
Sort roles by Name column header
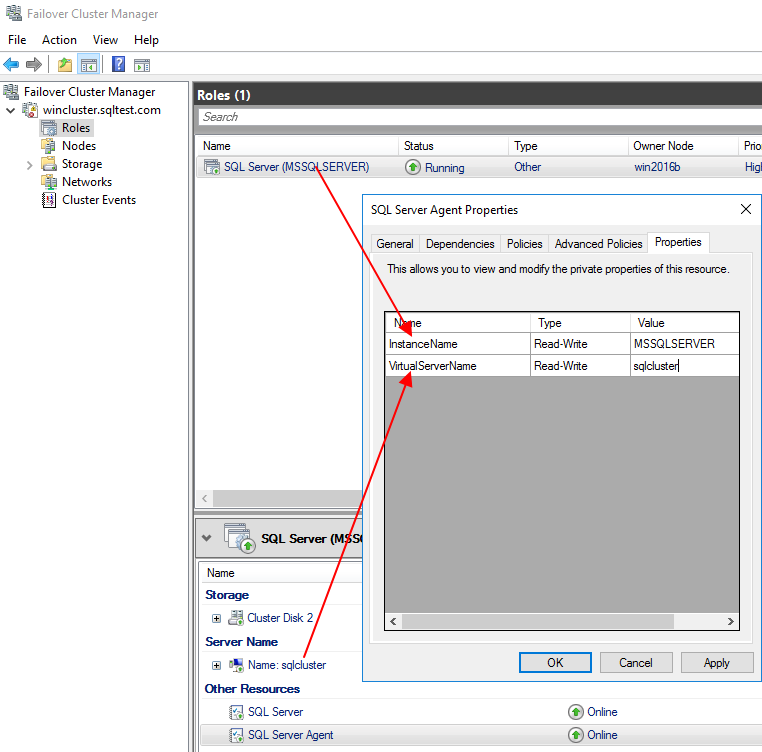(297, 146)
